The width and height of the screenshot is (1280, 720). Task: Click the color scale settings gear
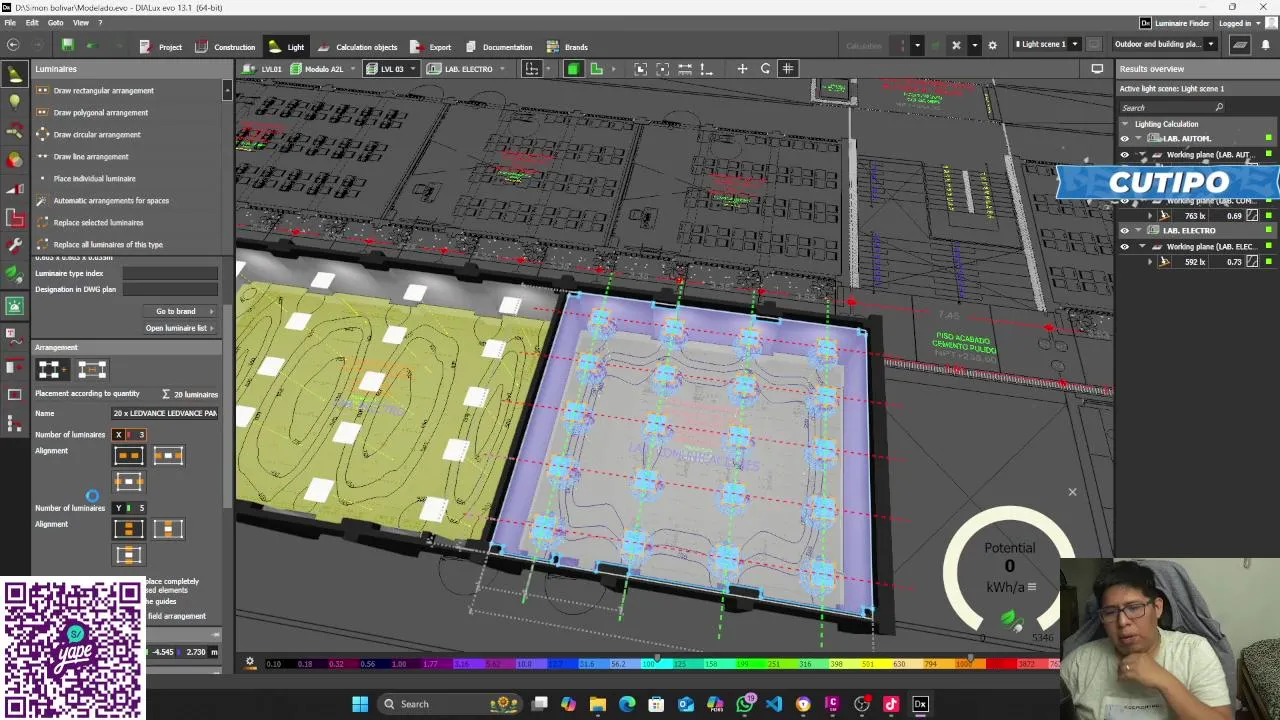(x=250, y=662)
